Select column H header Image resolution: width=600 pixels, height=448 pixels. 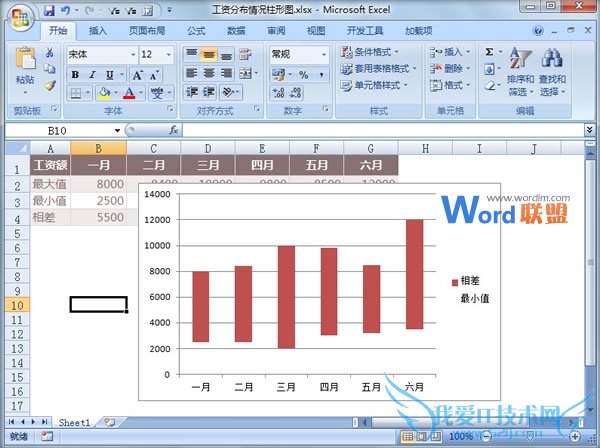(x=425, y=148)
